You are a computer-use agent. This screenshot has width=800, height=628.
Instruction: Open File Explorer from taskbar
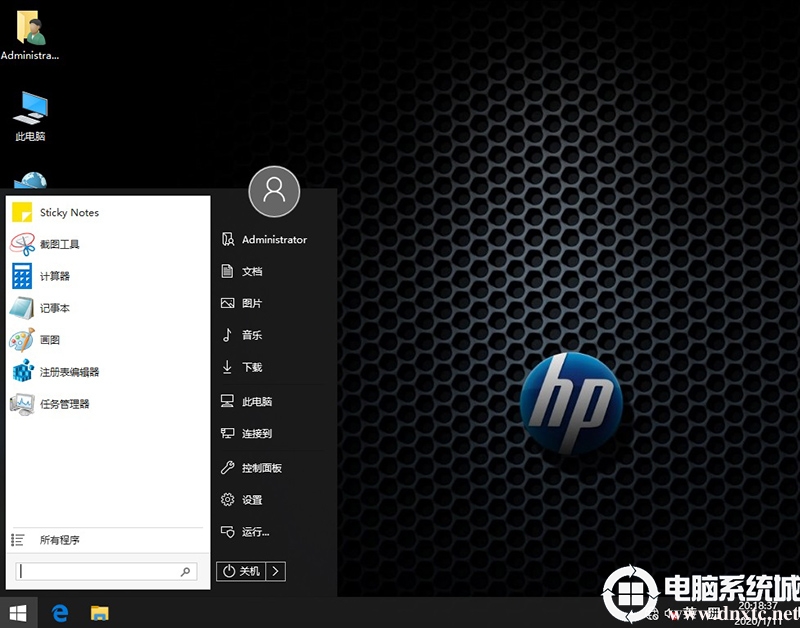(99, 613)
